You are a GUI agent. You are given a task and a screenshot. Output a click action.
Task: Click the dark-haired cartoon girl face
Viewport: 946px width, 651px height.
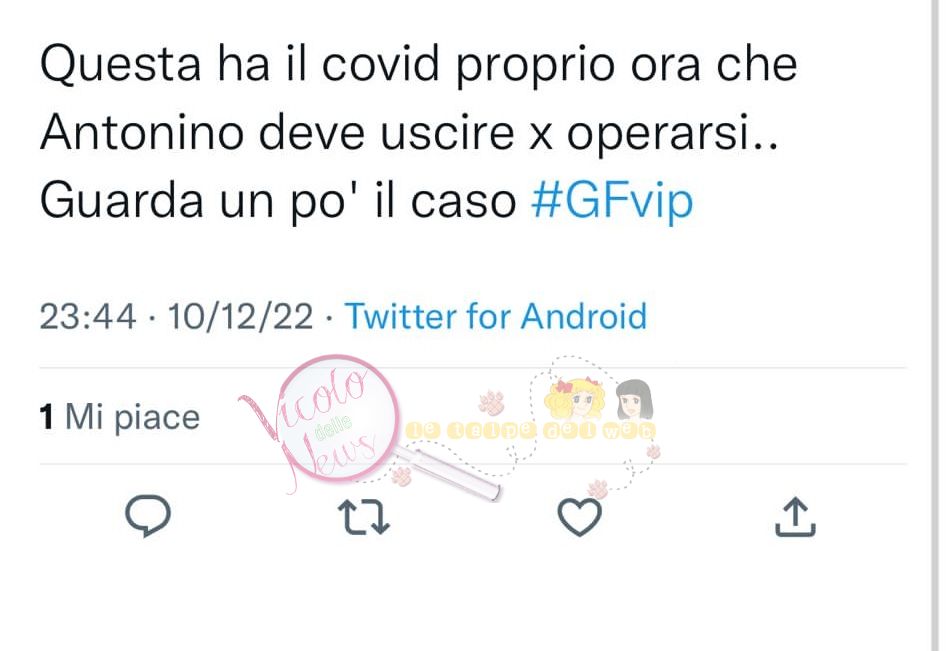(633, 399)
